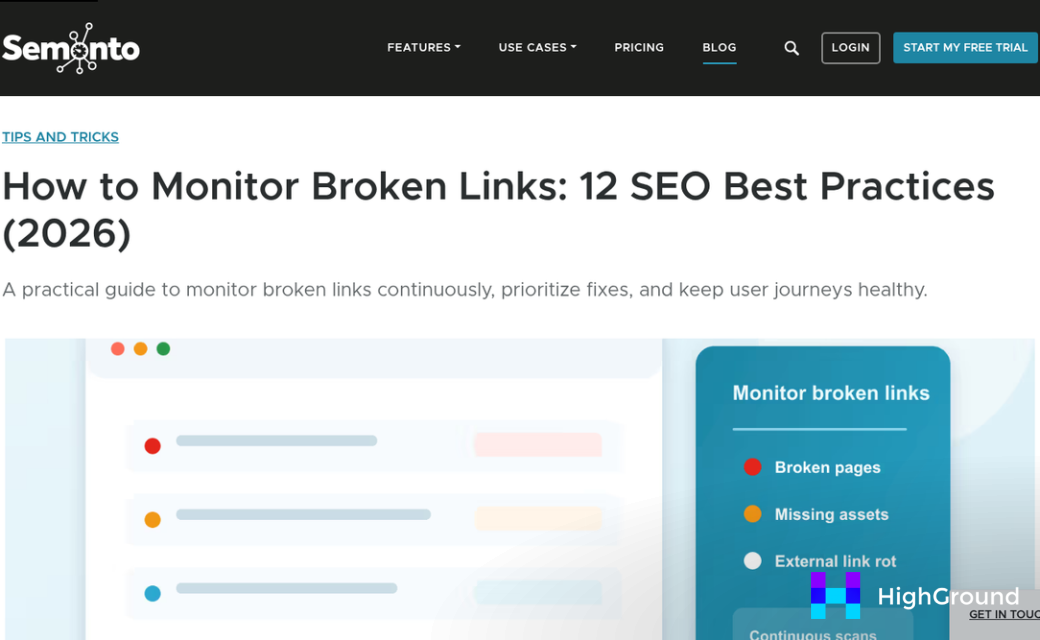The image size is (1040, 640).
Task: Open the TIPS AND TRICKS category link
Action: (x=60, y=136)
